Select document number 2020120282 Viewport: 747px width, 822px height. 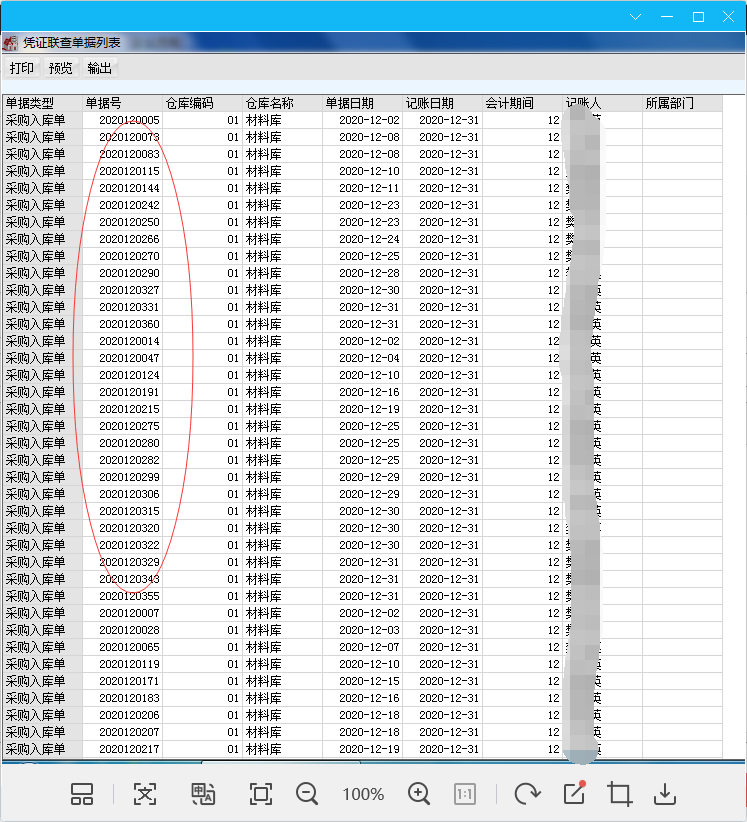[x=129, y=460]
